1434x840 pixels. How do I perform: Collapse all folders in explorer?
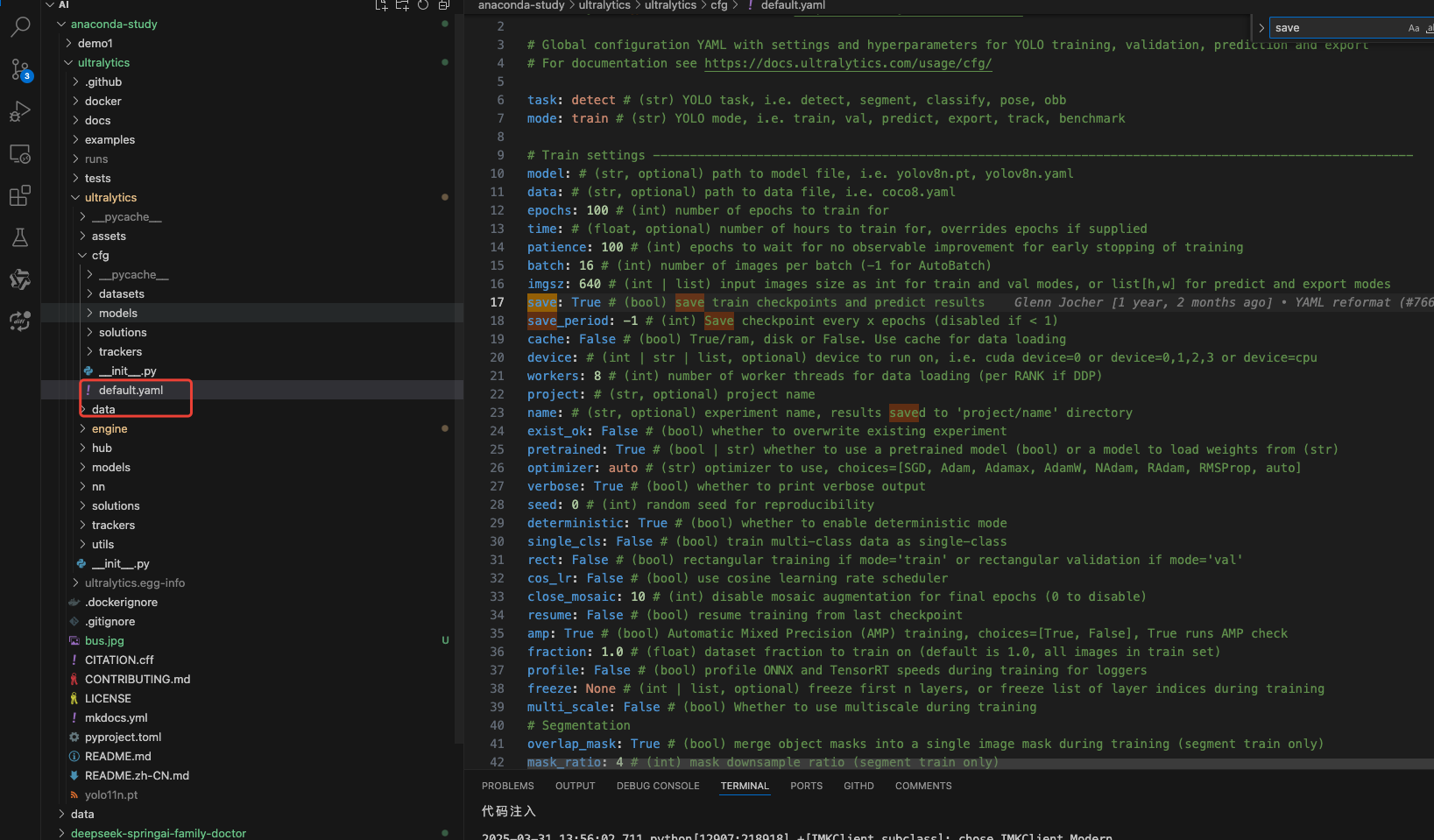(x=444, y=5)
